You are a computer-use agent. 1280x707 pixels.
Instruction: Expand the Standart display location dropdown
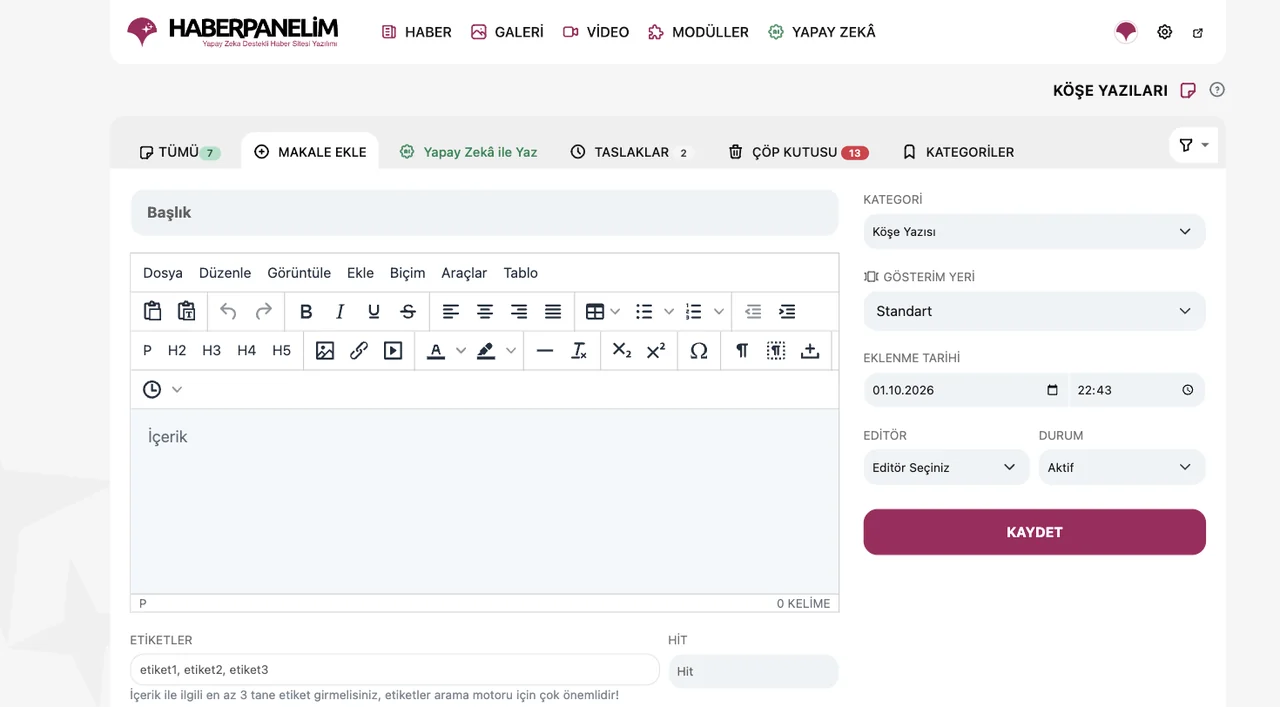[1034, 311]
